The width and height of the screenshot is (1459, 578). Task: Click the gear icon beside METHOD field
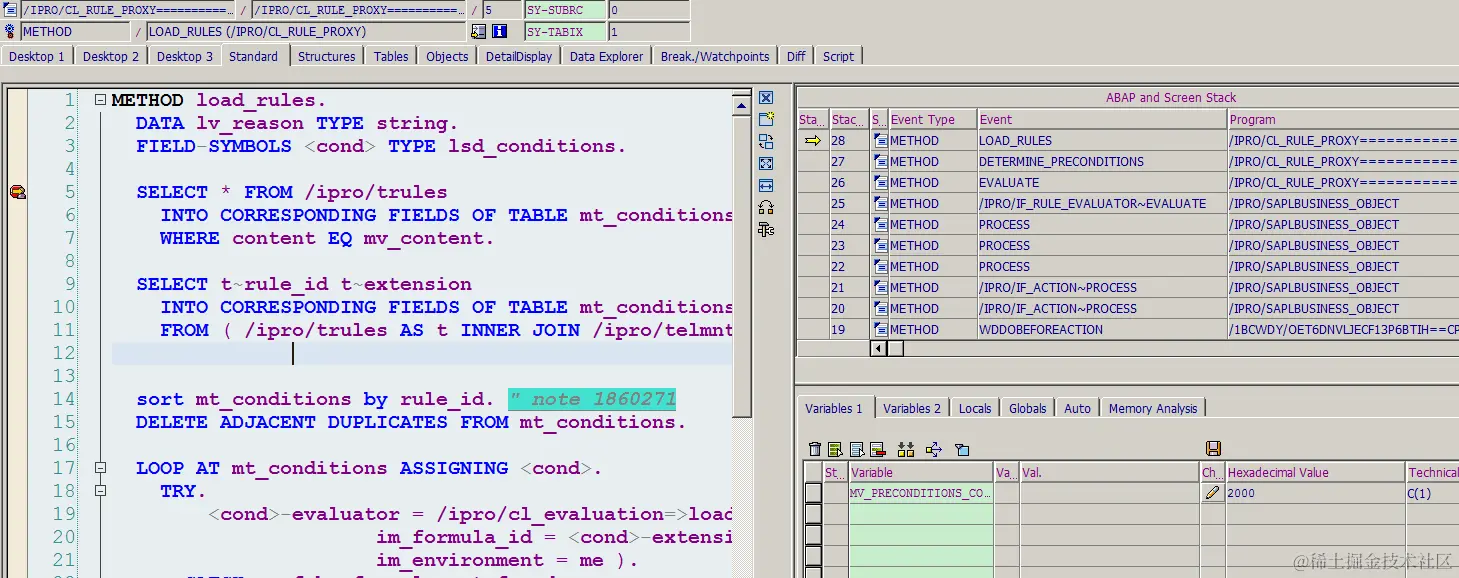[x=11, y=31]
